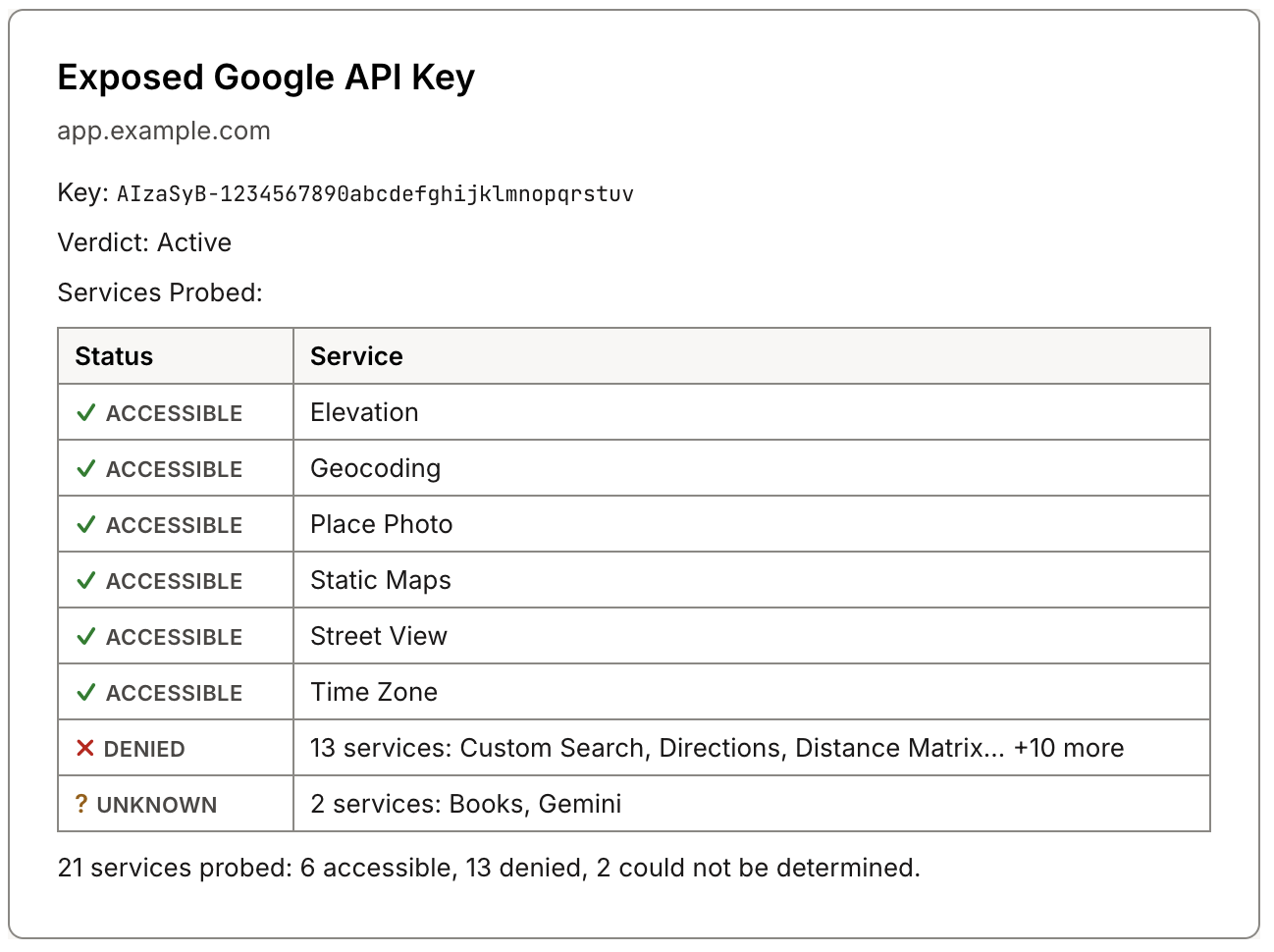Image resolution: width=1274 pixels, height=952 pixels.
Task: Click the '2 services: Books, Gemini' cell
Action: (751, 804)
